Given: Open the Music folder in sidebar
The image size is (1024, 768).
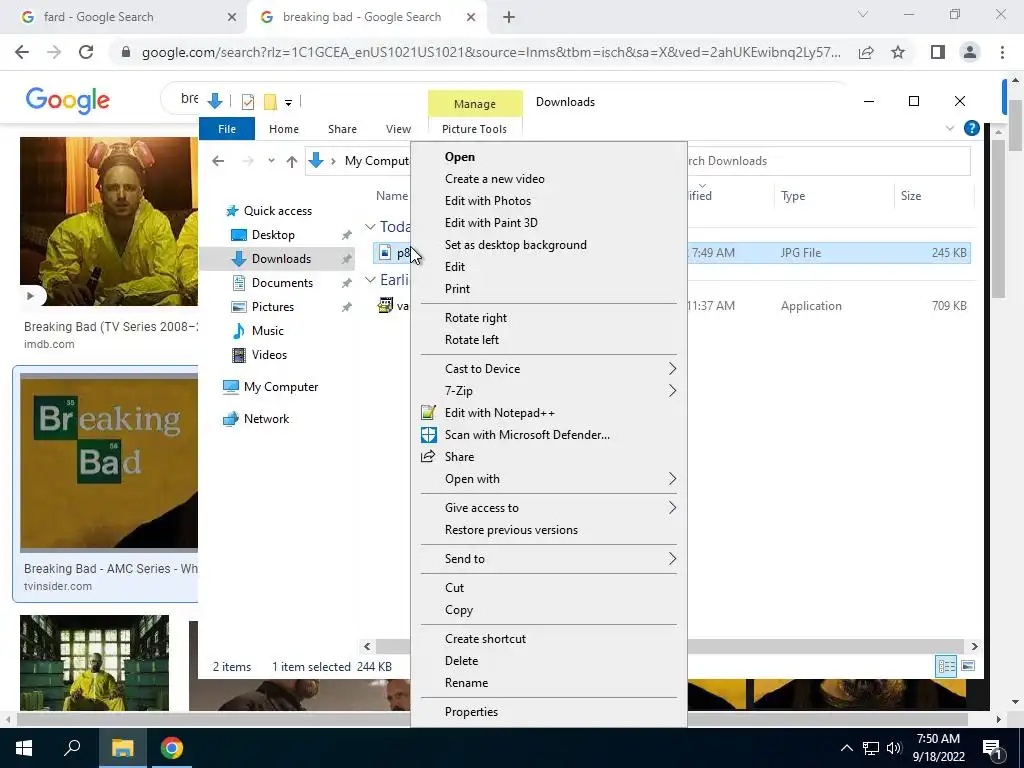Looking at the screenshot, I should (268, 330).
